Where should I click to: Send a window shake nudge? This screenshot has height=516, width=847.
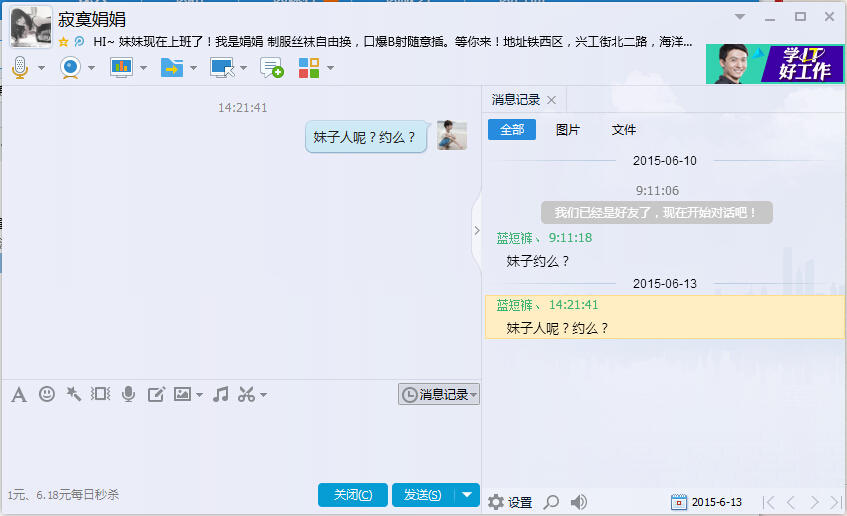point(100,394)
